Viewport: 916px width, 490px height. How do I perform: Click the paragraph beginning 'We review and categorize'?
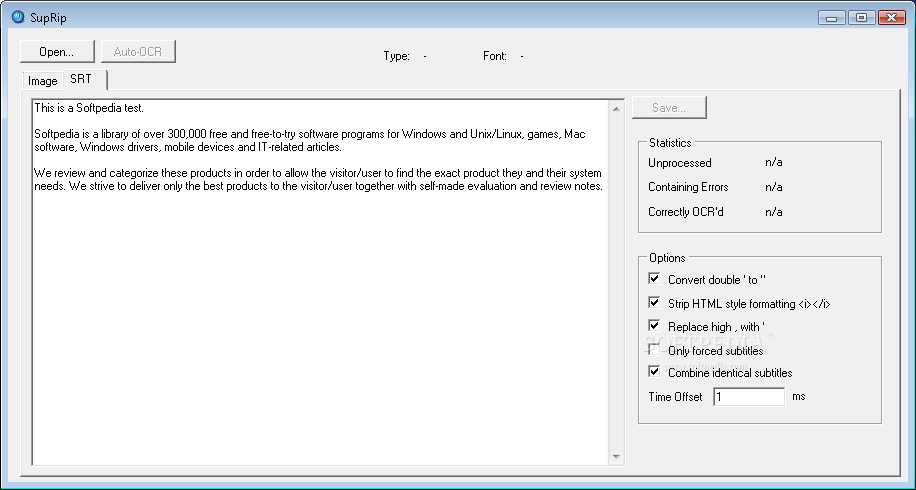pos(318,180)
